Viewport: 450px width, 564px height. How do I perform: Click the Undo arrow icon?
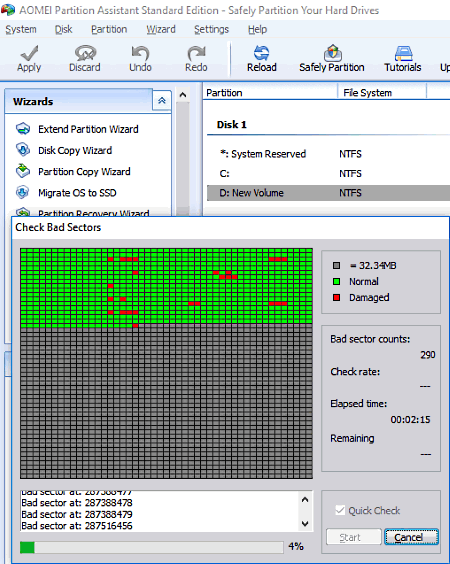pyautogui.click(x=140, y=54)
